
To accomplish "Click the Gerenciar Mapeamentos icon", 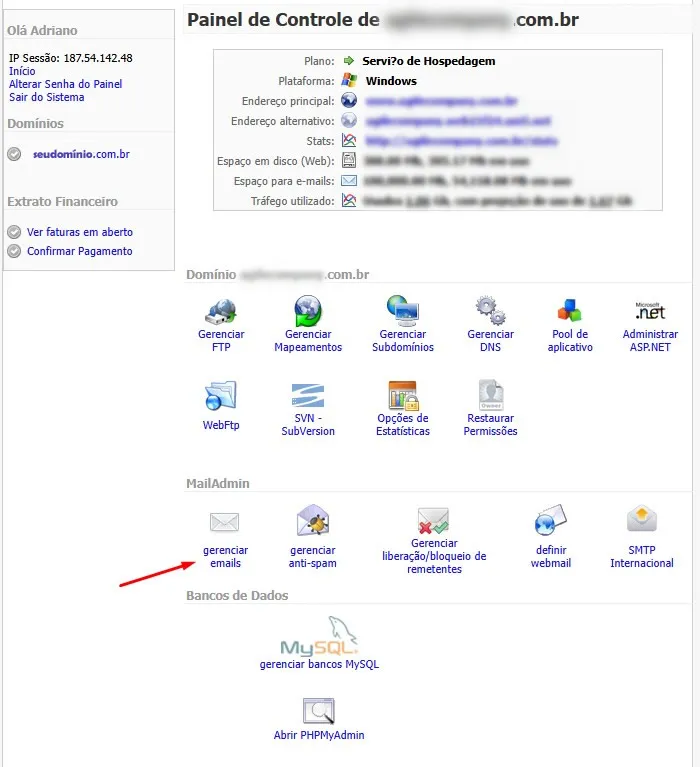I will (x=308, y=309).
